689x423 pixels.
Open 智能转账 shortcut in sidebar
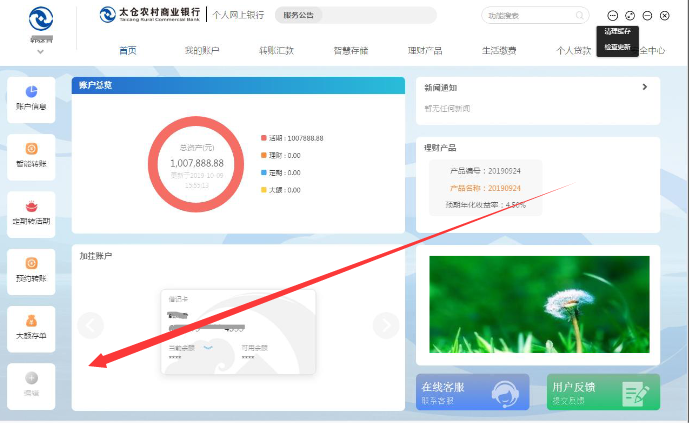31,157
